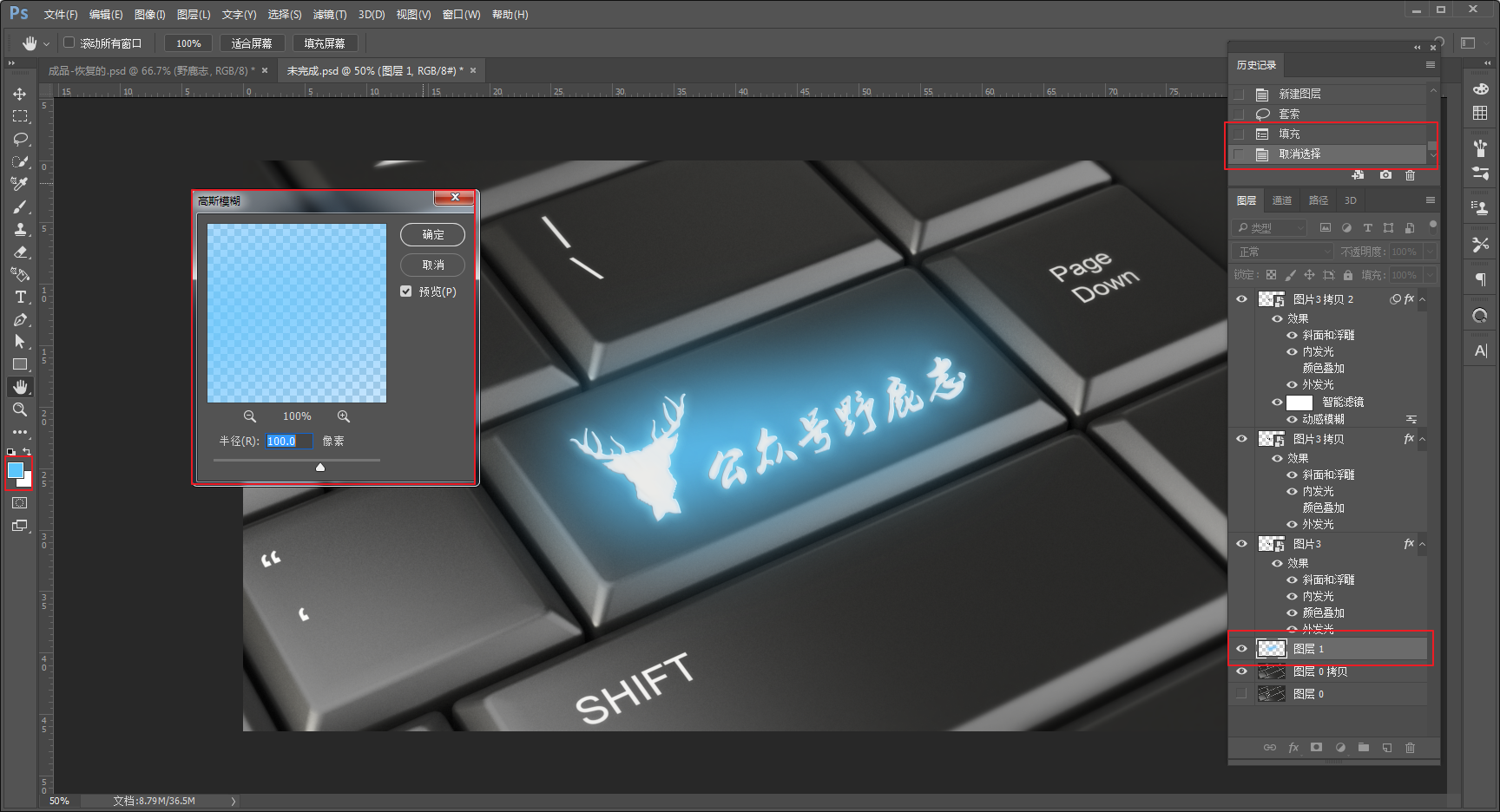The image size is (1500, 812).
Task: Select the Quick Selection tool
Action: [x=20, y=161]
